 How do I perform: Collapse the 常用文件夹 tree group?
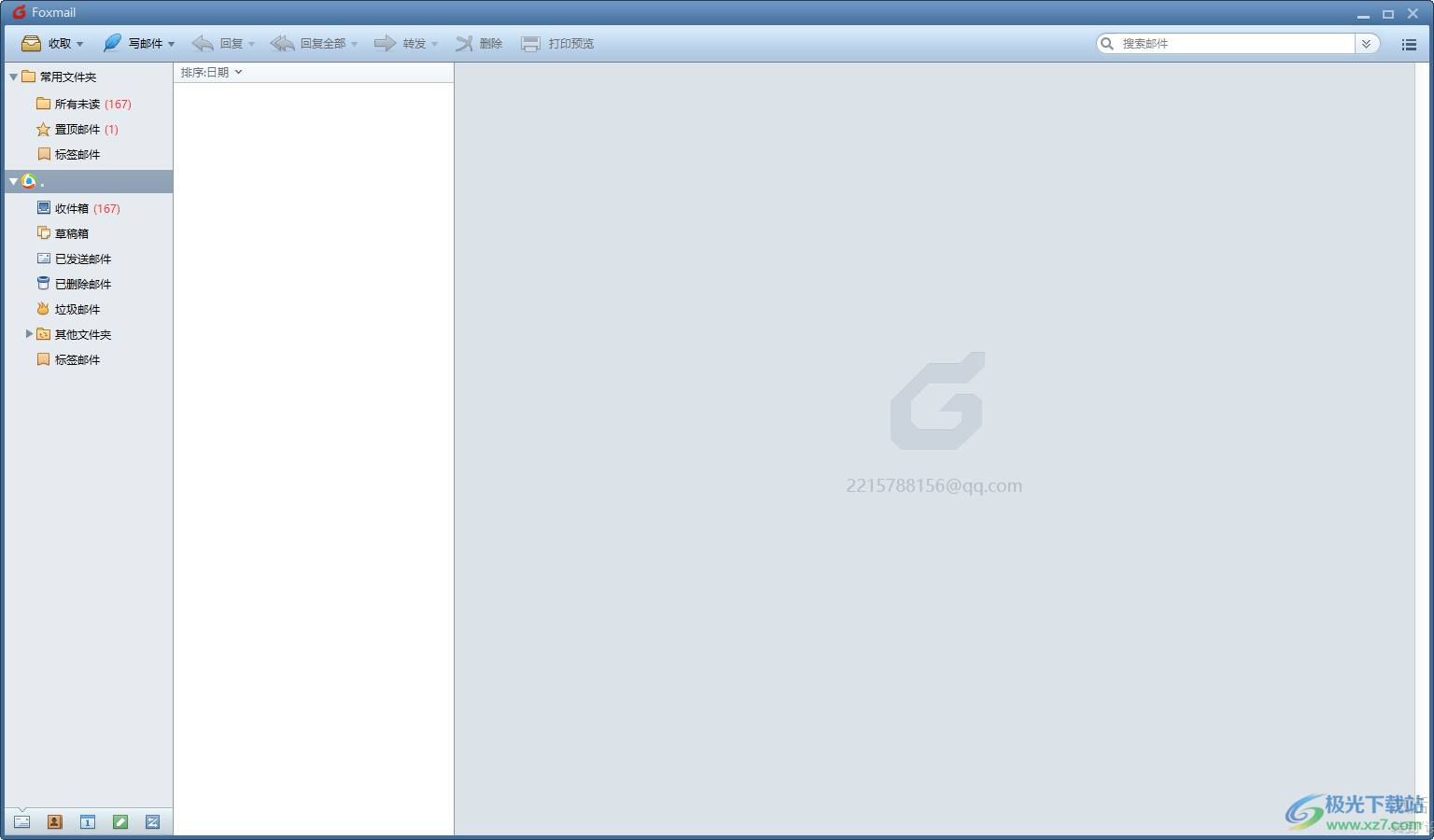click(x=13, y=77)
